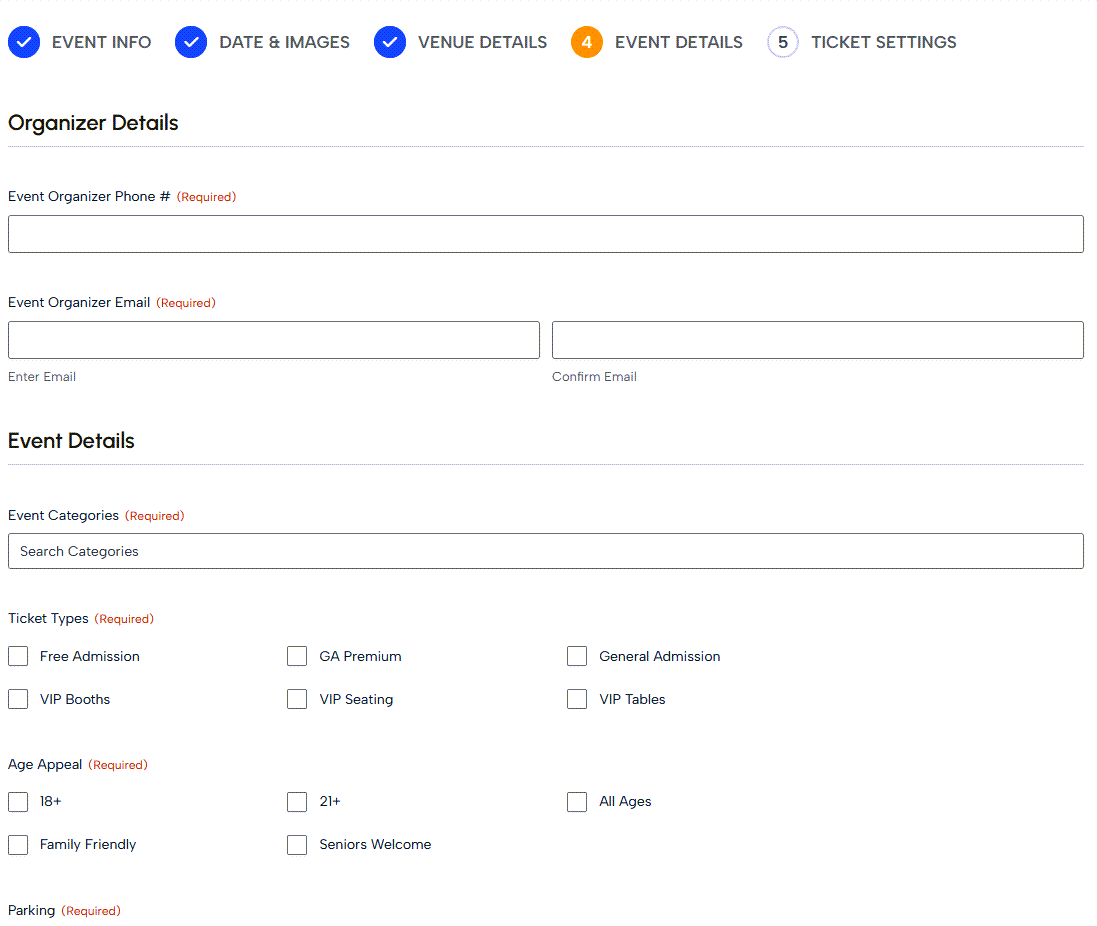Focus the Event Organizer Phone # field

tap(546, 234)
